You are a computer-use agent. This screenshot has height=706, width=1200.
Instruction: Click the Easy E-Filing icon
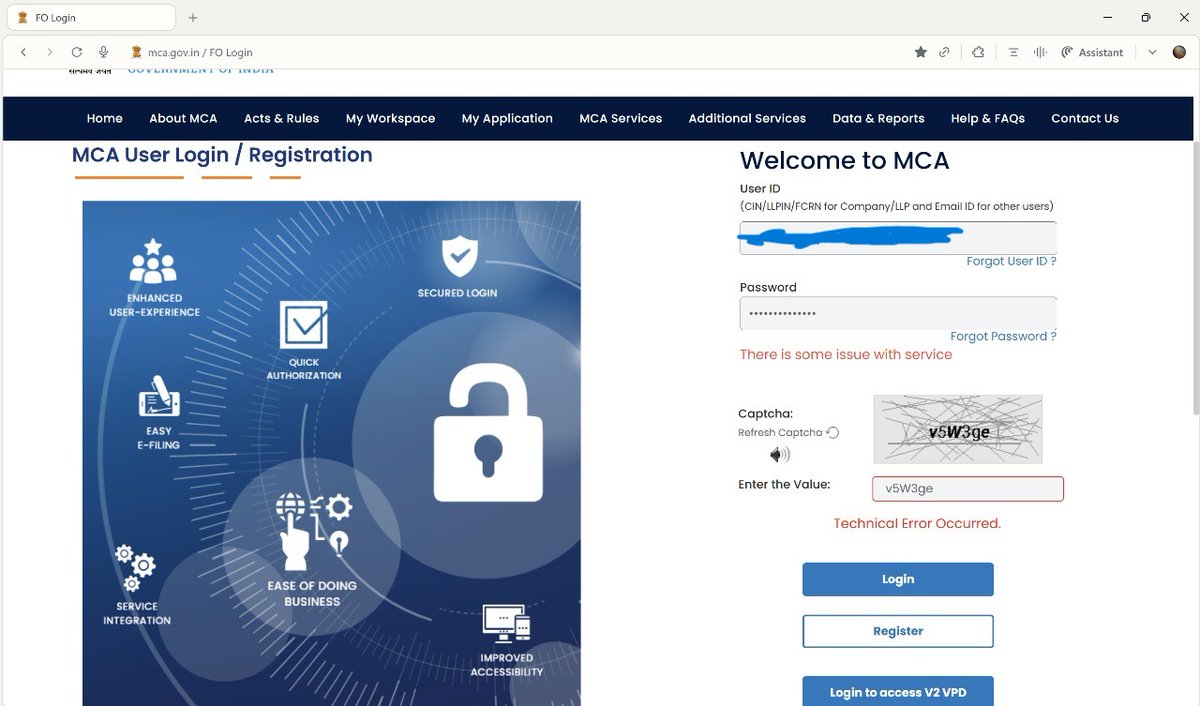(159, 396)
